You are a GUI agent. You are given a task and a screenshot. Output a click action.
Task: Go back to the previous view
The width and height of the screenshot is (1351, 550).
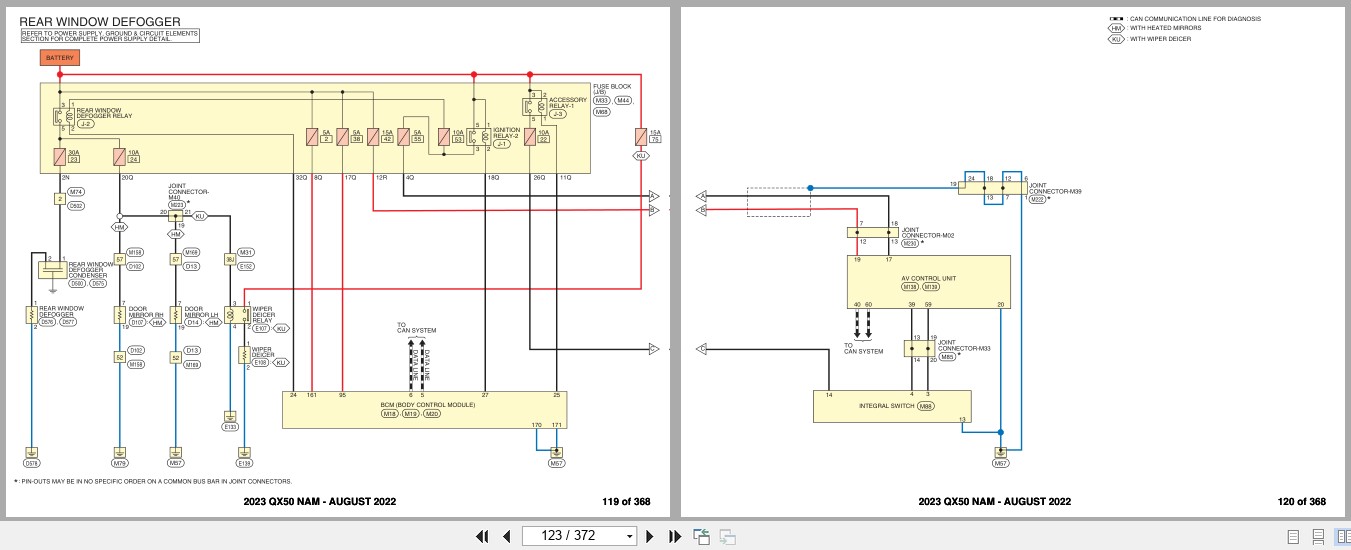tap(702, 536)
